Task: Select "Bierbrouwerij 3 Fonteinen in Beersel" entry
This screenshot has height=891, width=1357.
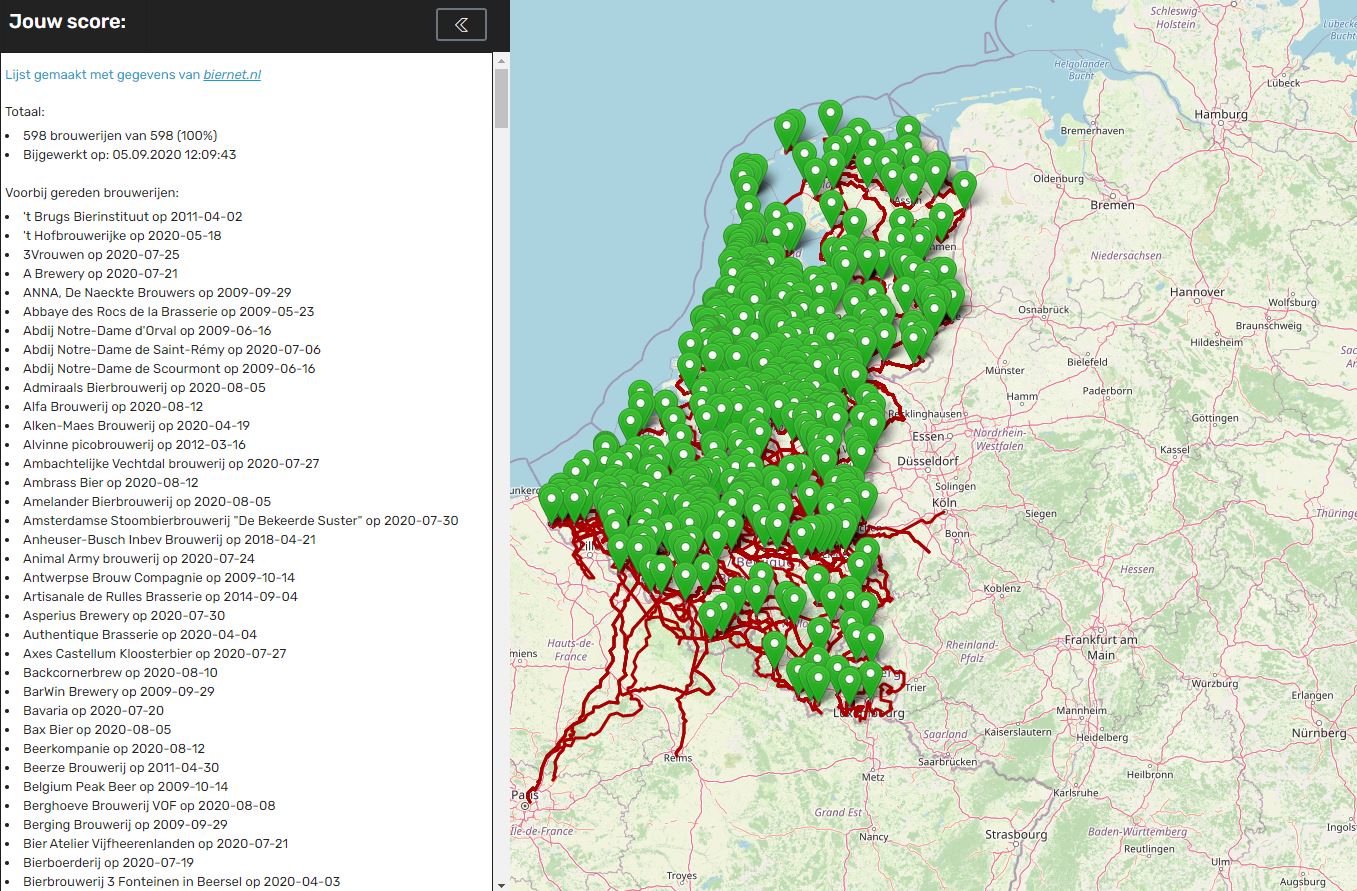Action: click(x=182, y=882)
